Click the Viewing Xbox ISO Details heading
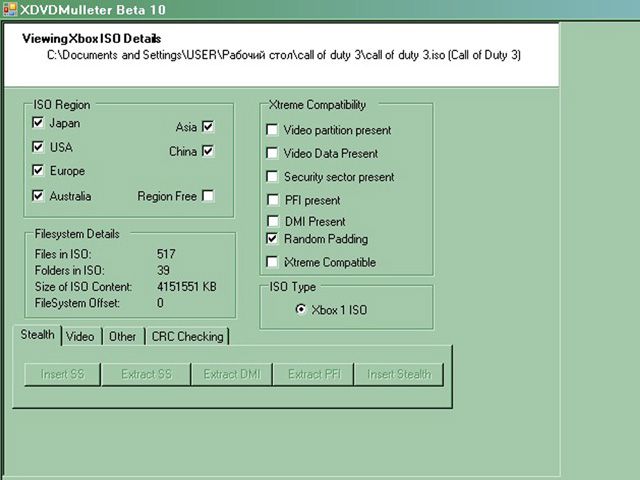640x480 pixels. [x=91, y=38]
